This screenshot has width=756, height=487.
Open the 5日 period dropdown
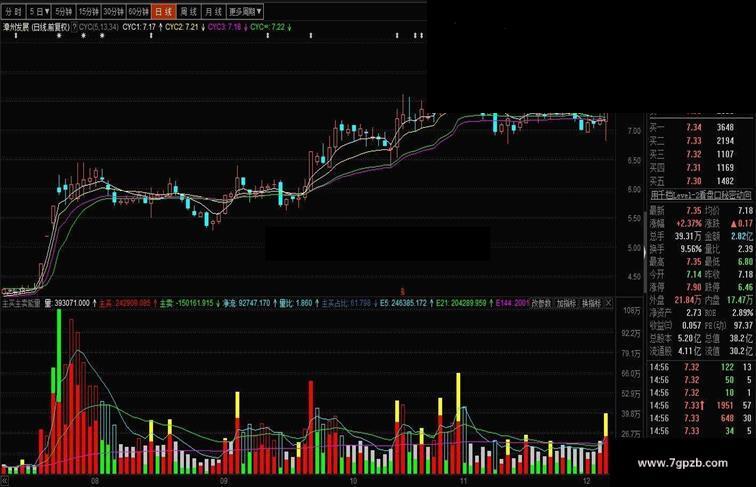[39, 11]
